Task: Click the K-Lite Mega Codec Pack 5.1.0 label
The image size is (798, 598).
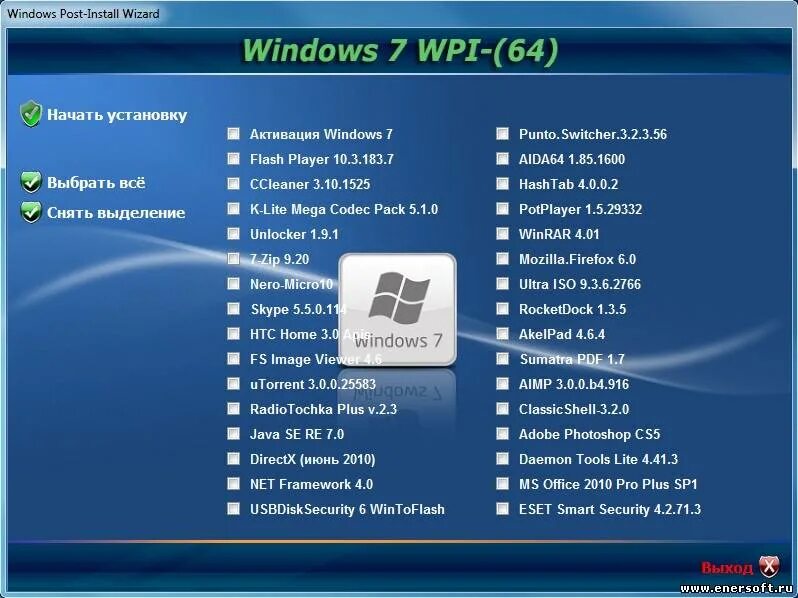Action: pos(344,209)
